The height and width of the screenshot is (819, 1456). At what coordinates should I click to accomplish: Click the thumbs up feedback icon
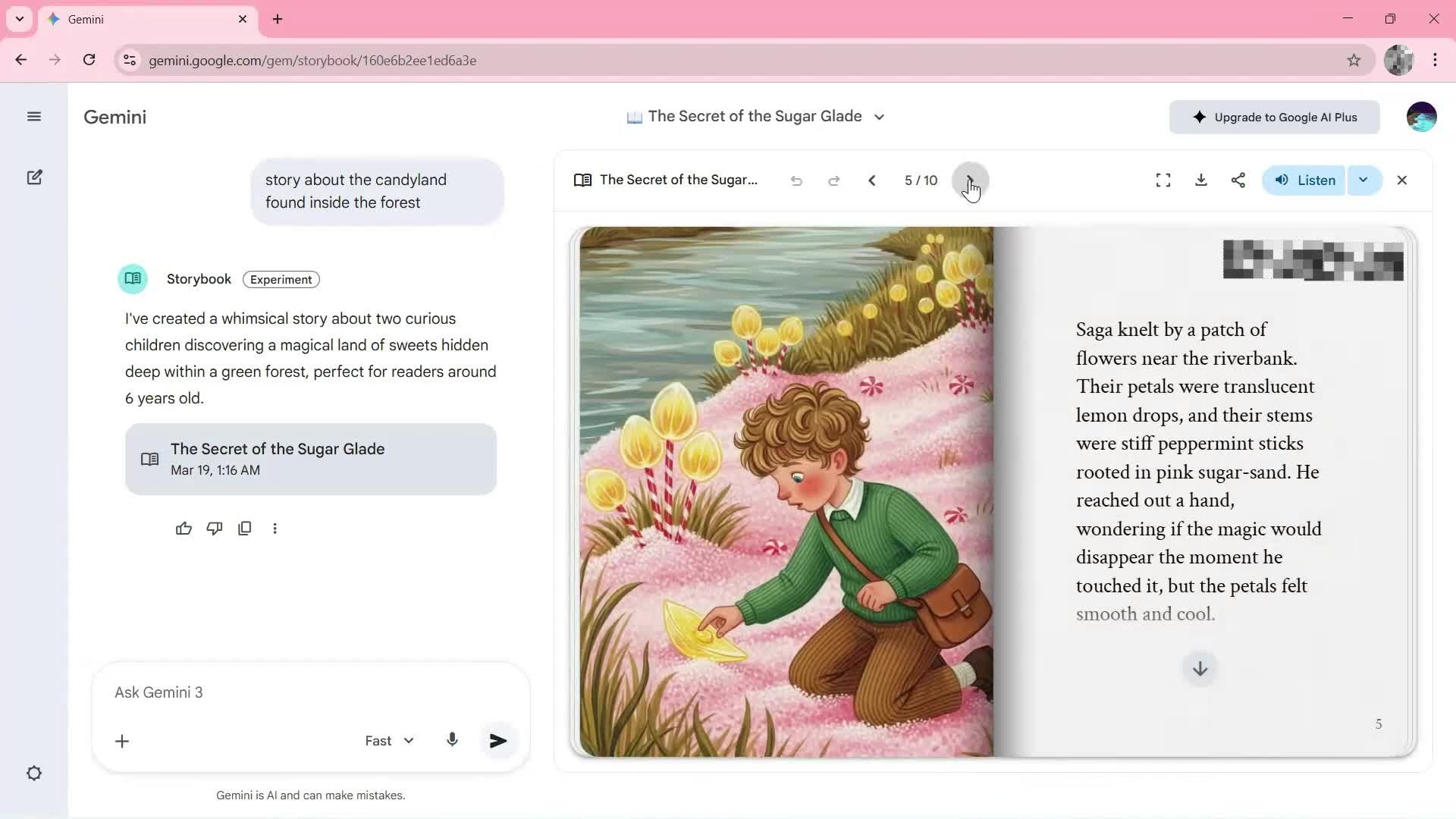pos(184,529)
